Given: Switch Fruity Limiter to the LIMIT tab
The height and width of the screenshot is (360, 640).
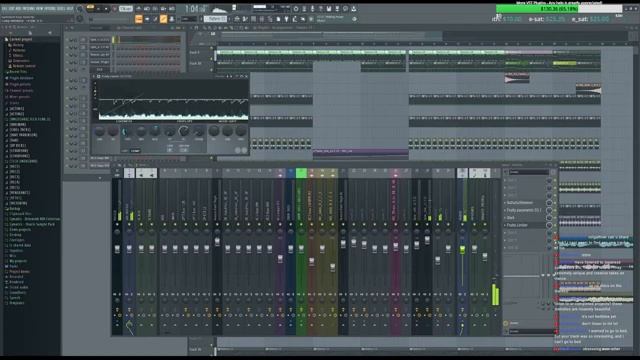Looking at the screenshot, I should [124, 151].
